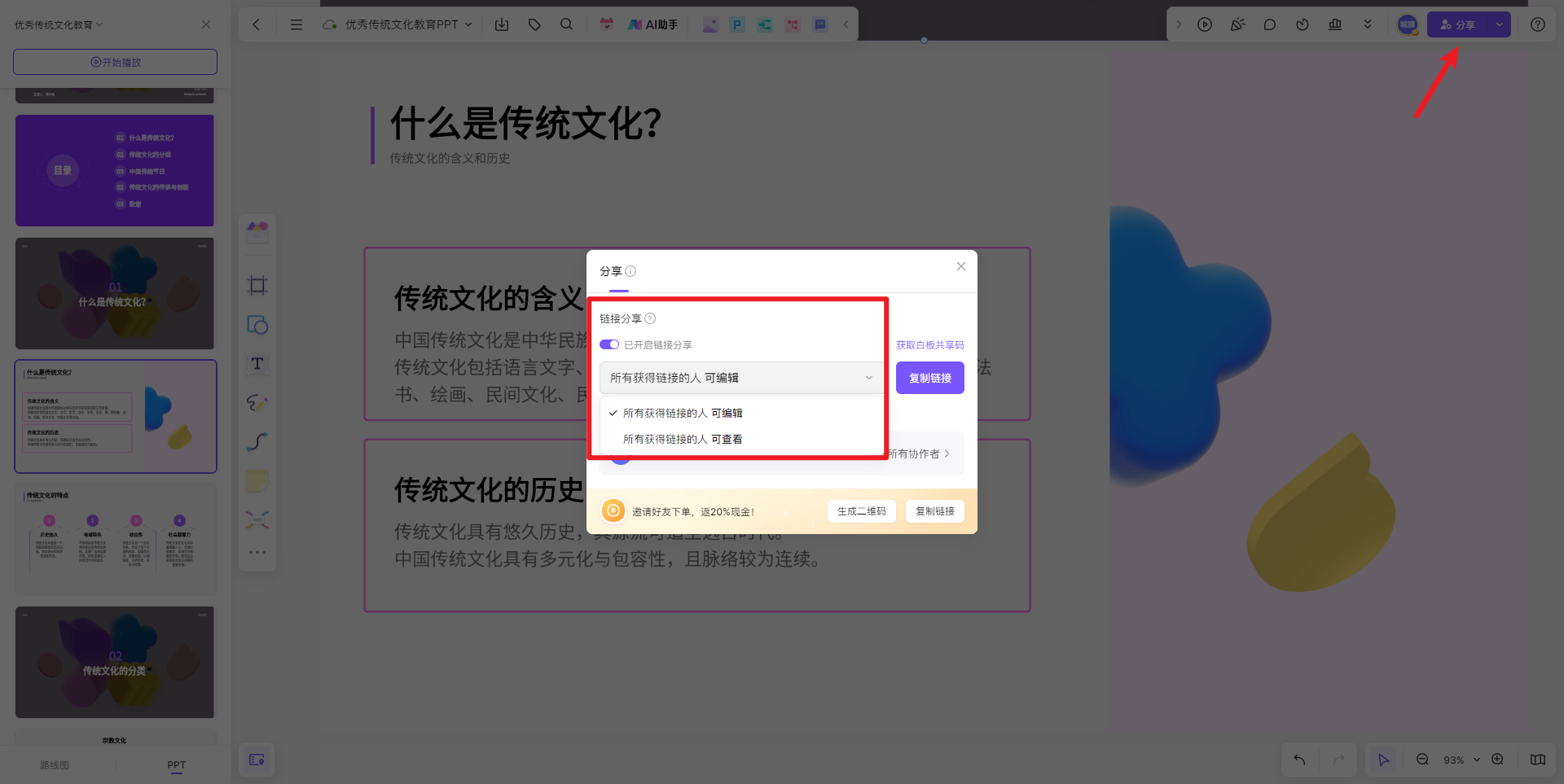Undo the last action
Screen dimensions: 1564x784
(x=1300, y=760)
